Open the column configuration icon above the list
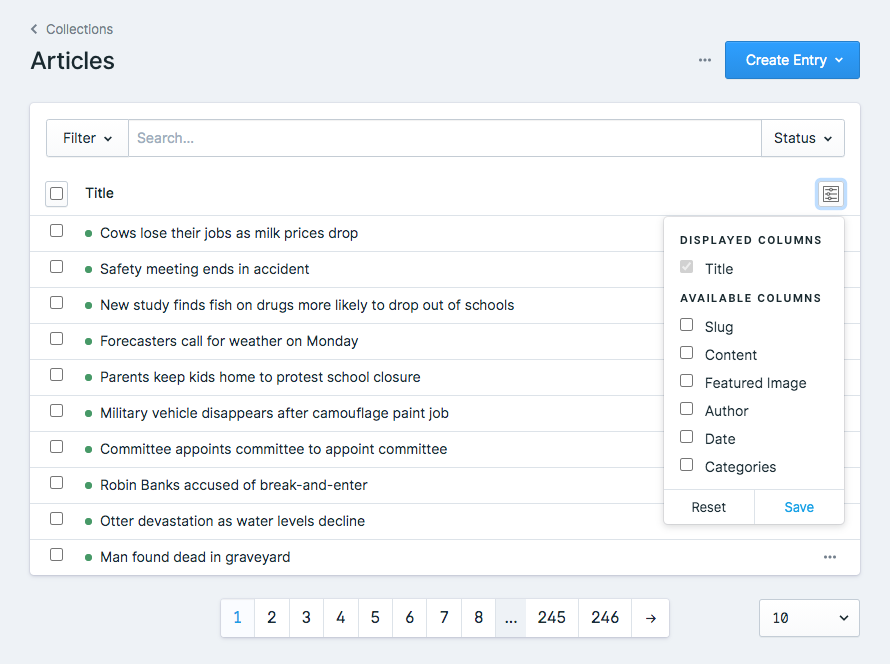 tap(830, 193)
